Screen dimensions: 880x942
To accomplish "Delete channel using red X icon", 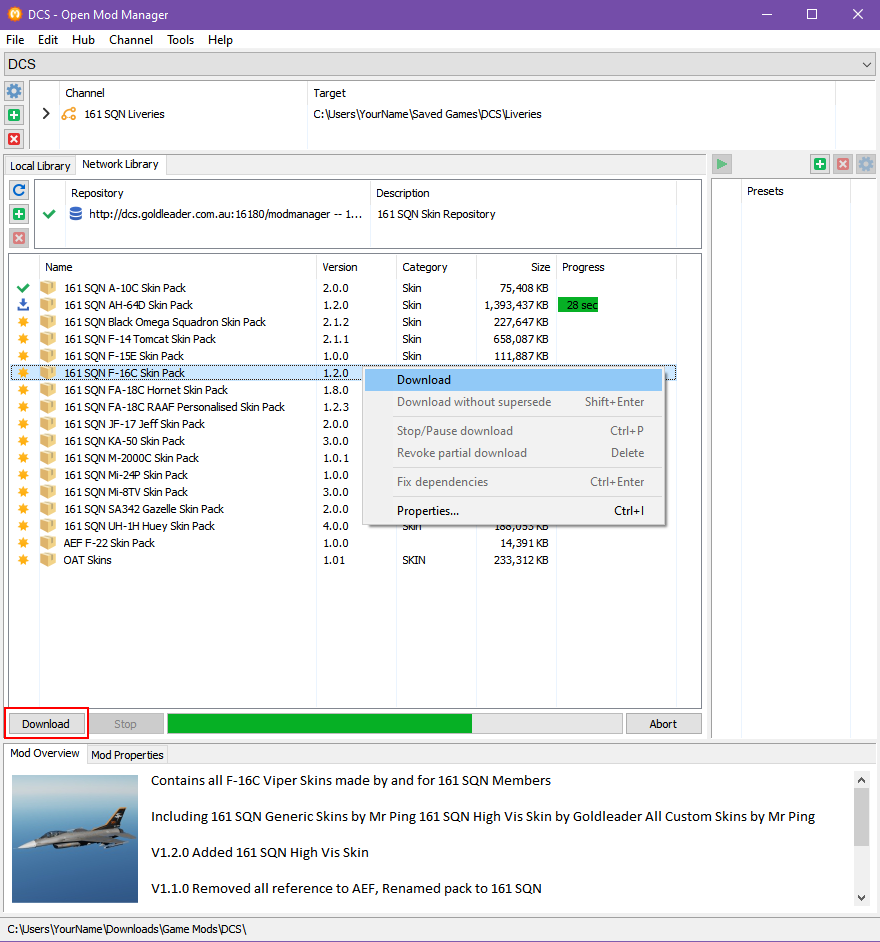I will pos(13,139).
